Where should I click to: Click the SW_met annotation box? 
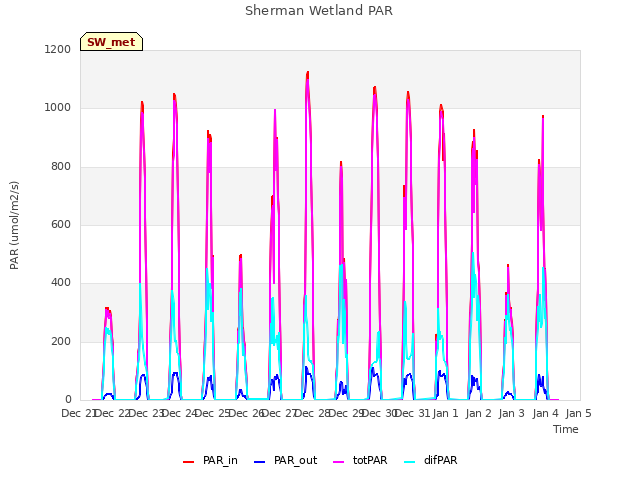(111, 42)
